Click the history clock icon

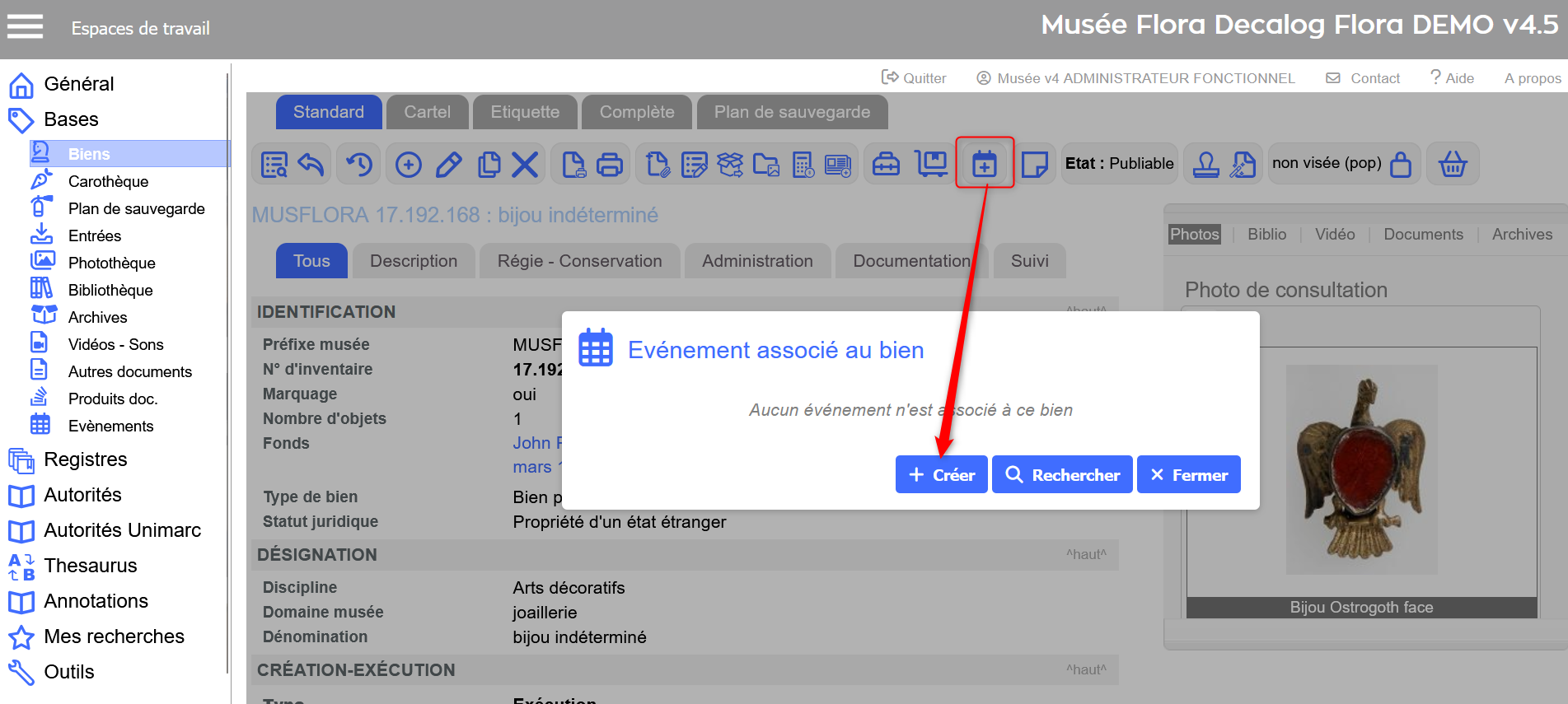coord(359,165)
